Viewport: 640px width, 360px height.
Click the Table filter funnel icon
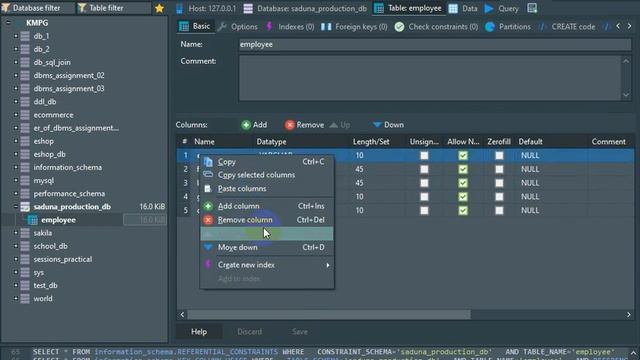pyautogui.click(x=82, y=8)
